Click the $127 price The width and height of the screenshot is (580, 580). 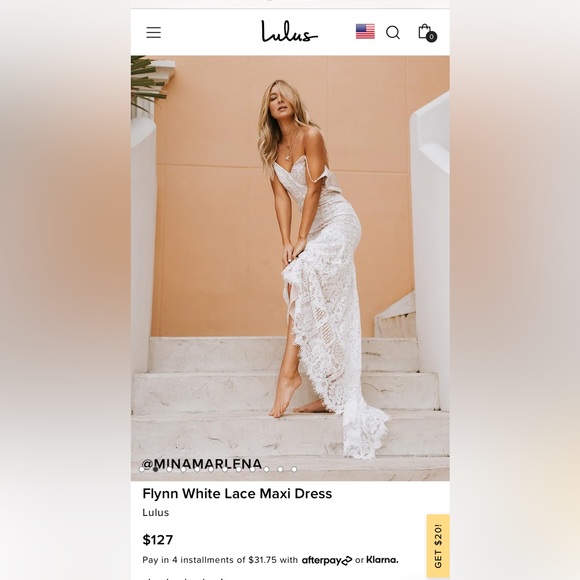click(x=158, y=540)
